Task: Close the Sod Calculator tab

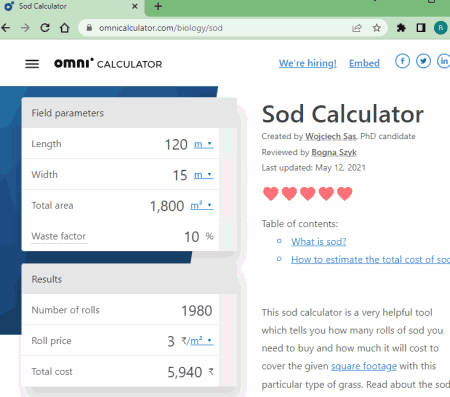Action: 135,6
